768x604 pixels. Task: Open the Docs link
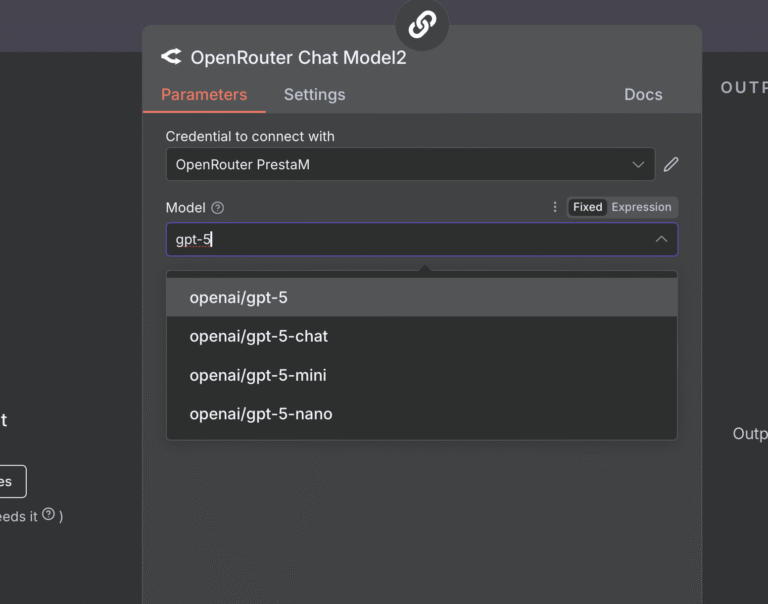pyautogui.click(x=643, y=95)
